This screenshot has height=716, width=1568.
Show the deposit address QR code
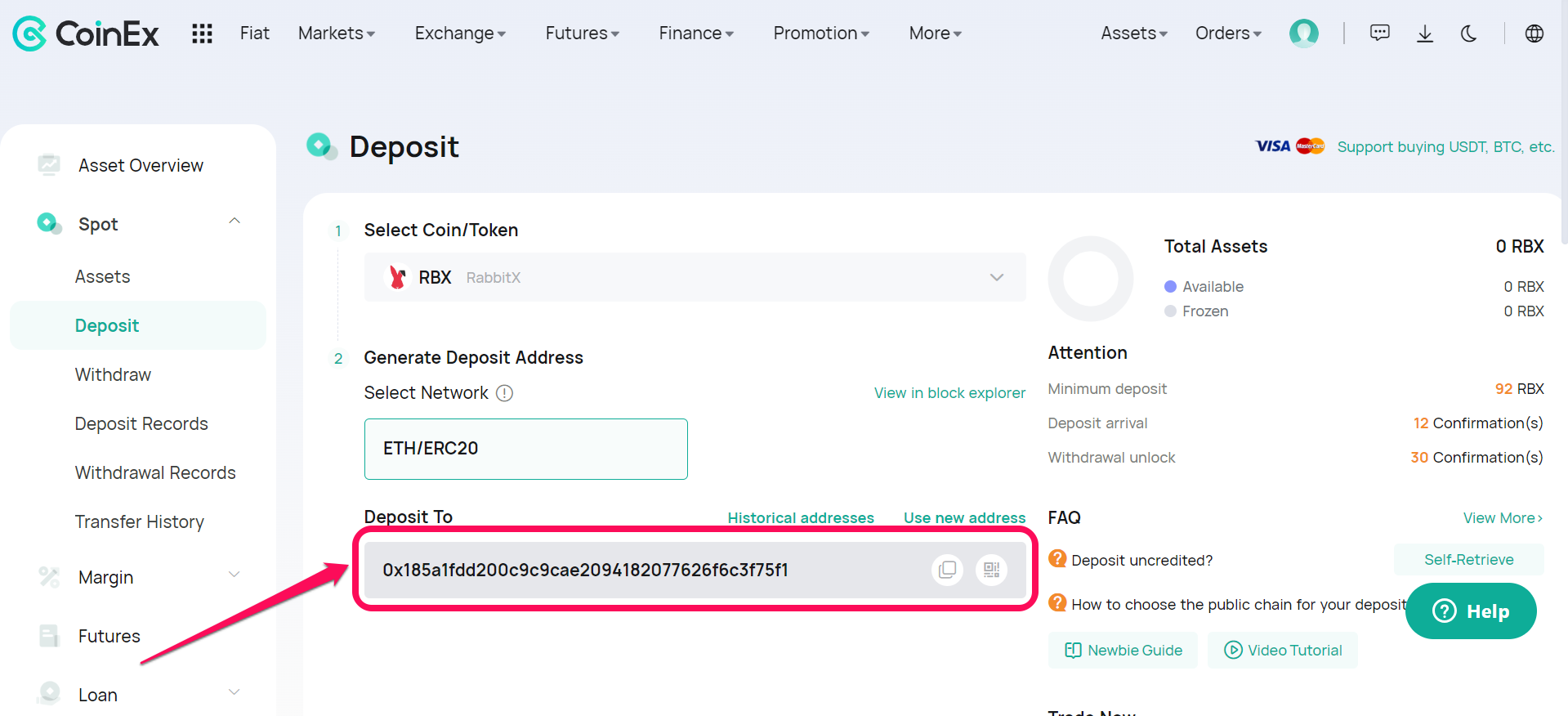pyautogui.click(x=991, y=570)
